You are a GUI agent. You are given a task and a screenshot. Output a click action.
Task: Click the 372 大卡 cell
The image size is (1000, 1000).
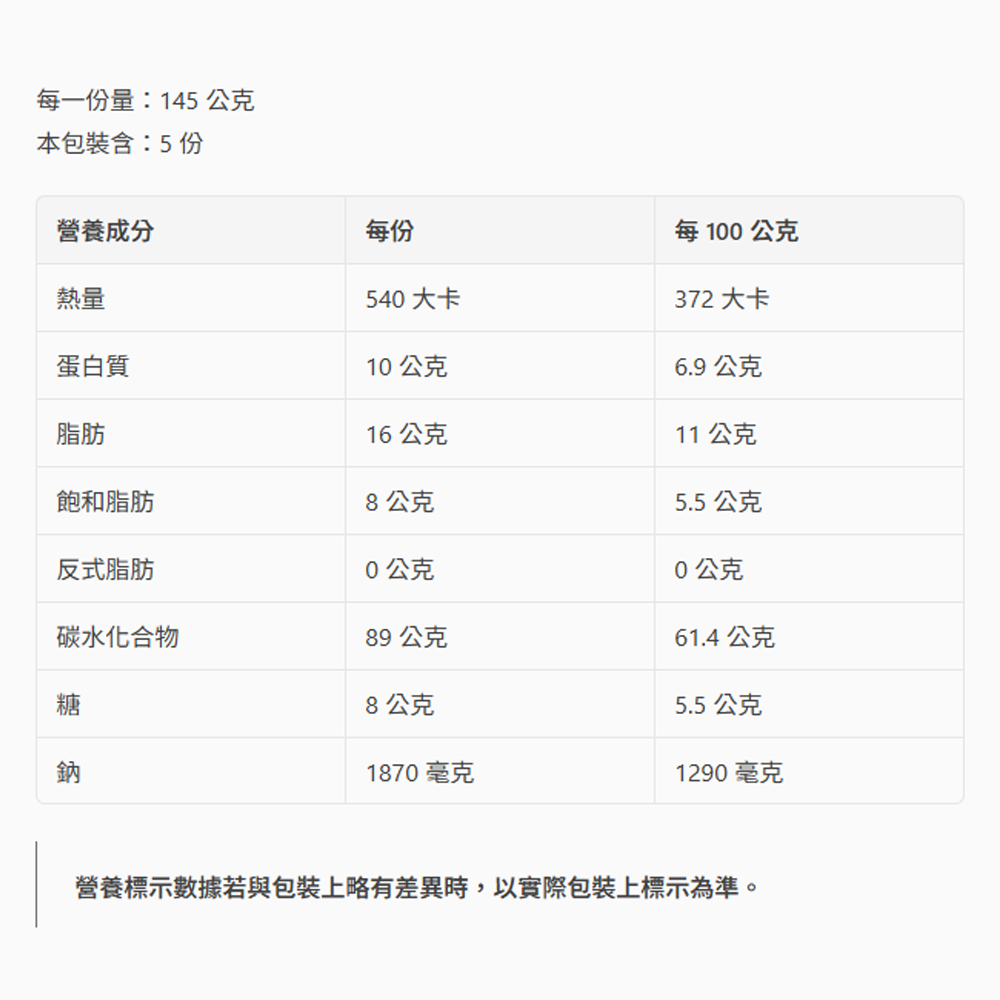click(721, 298)
